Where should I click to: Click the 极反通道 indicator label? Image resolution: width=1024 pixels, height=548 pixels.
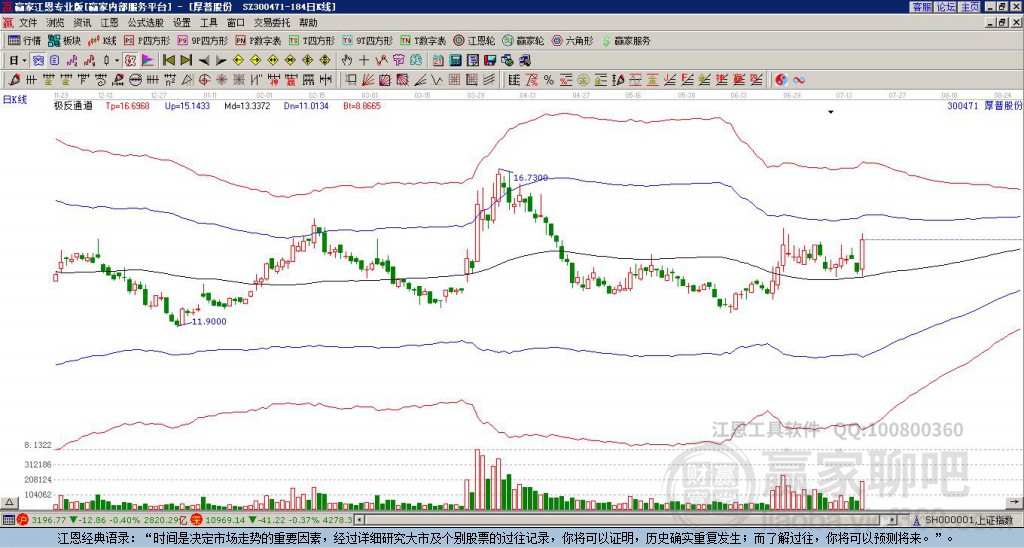pyautogui.click(x=72, y=106)
